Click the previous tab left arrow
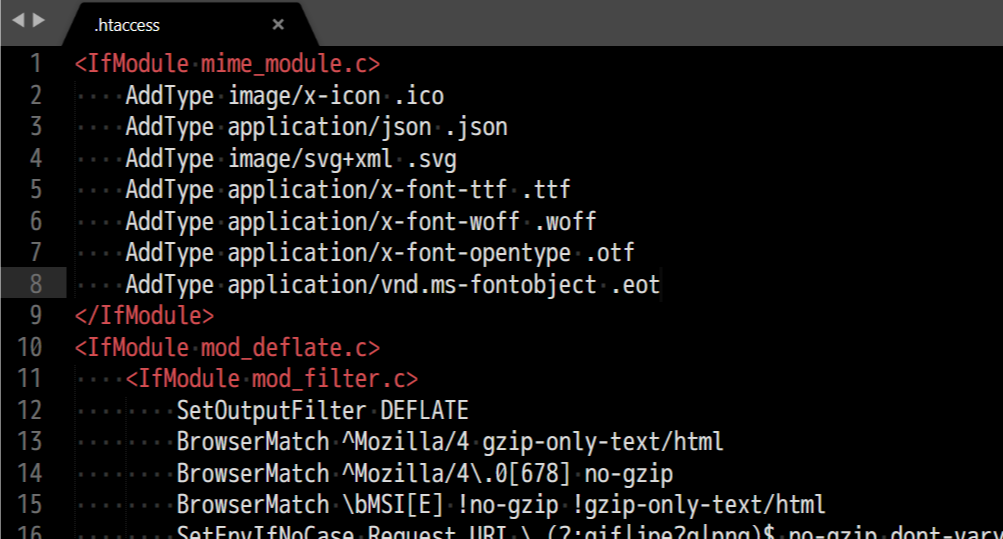 pyautogui.click(x=17, y=20)
